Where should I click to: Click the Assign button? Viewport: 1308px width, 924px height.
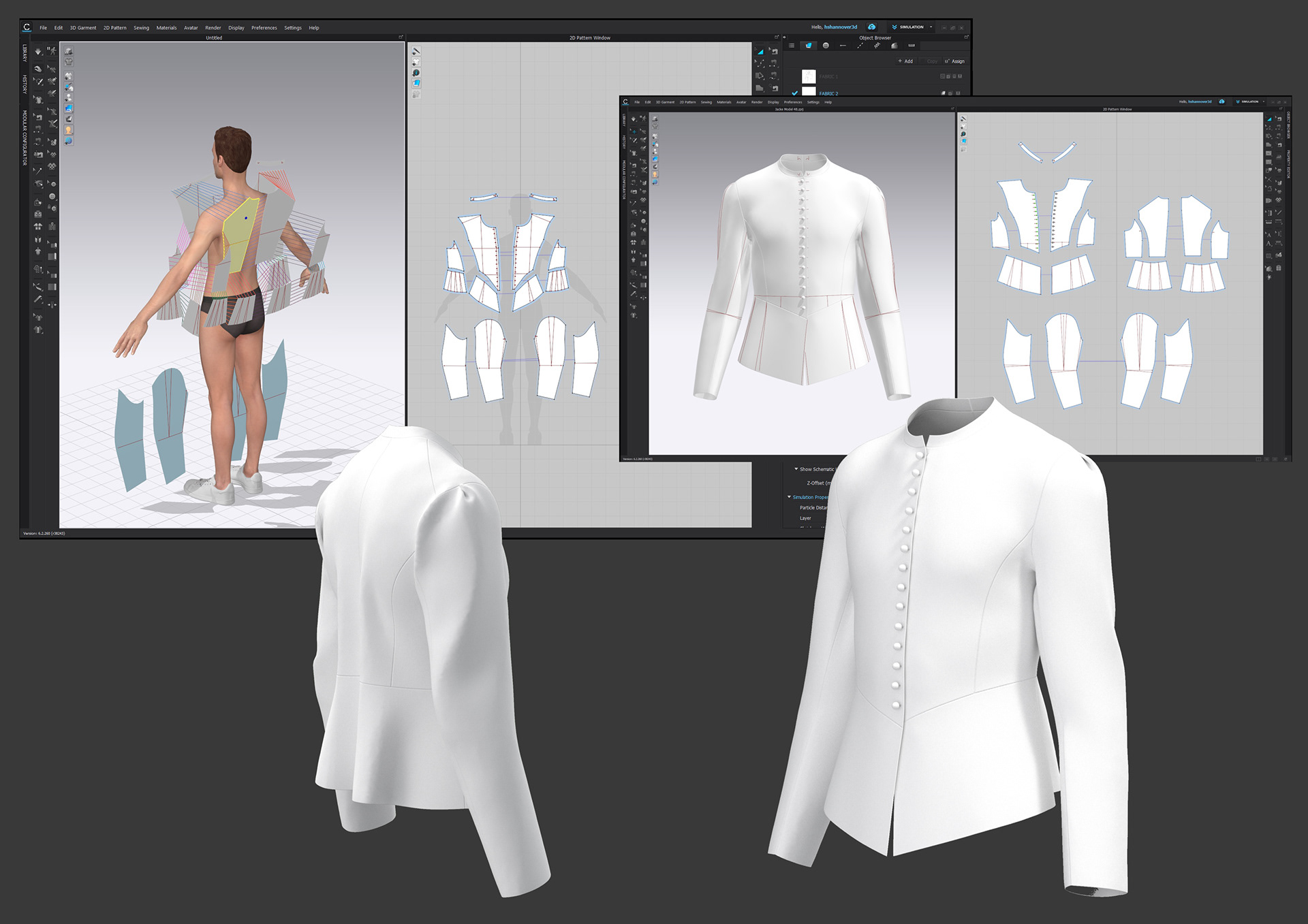tap(954, 61)
